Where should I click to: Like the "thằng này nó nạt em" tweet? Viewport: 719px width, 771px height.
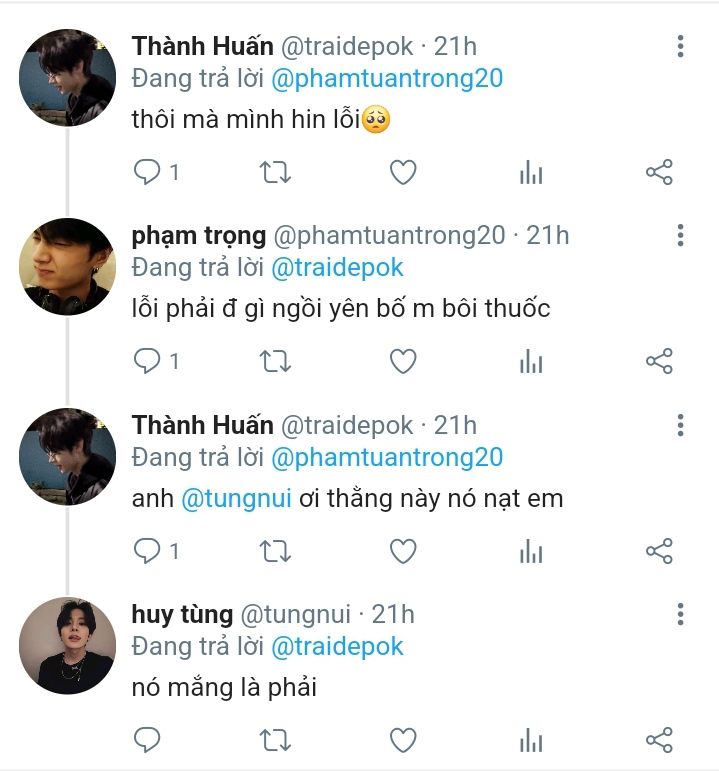click(402, 551)
